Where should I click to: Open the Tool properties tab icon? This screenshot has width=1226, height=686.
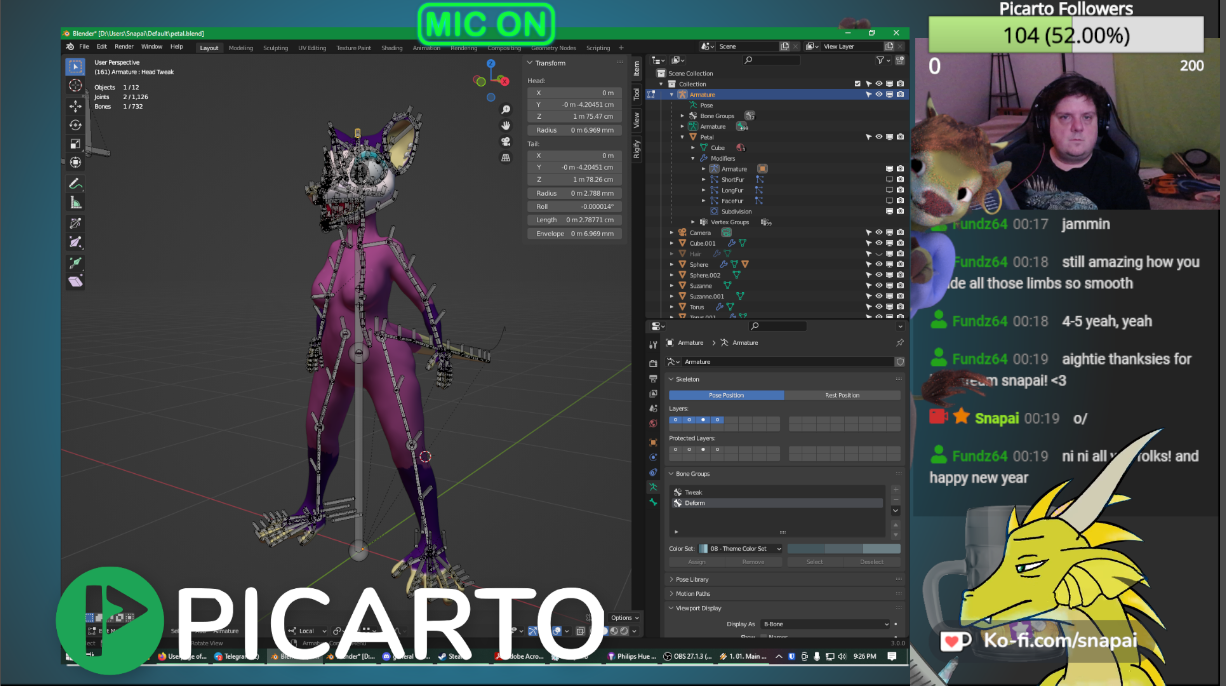pos(653,343)
